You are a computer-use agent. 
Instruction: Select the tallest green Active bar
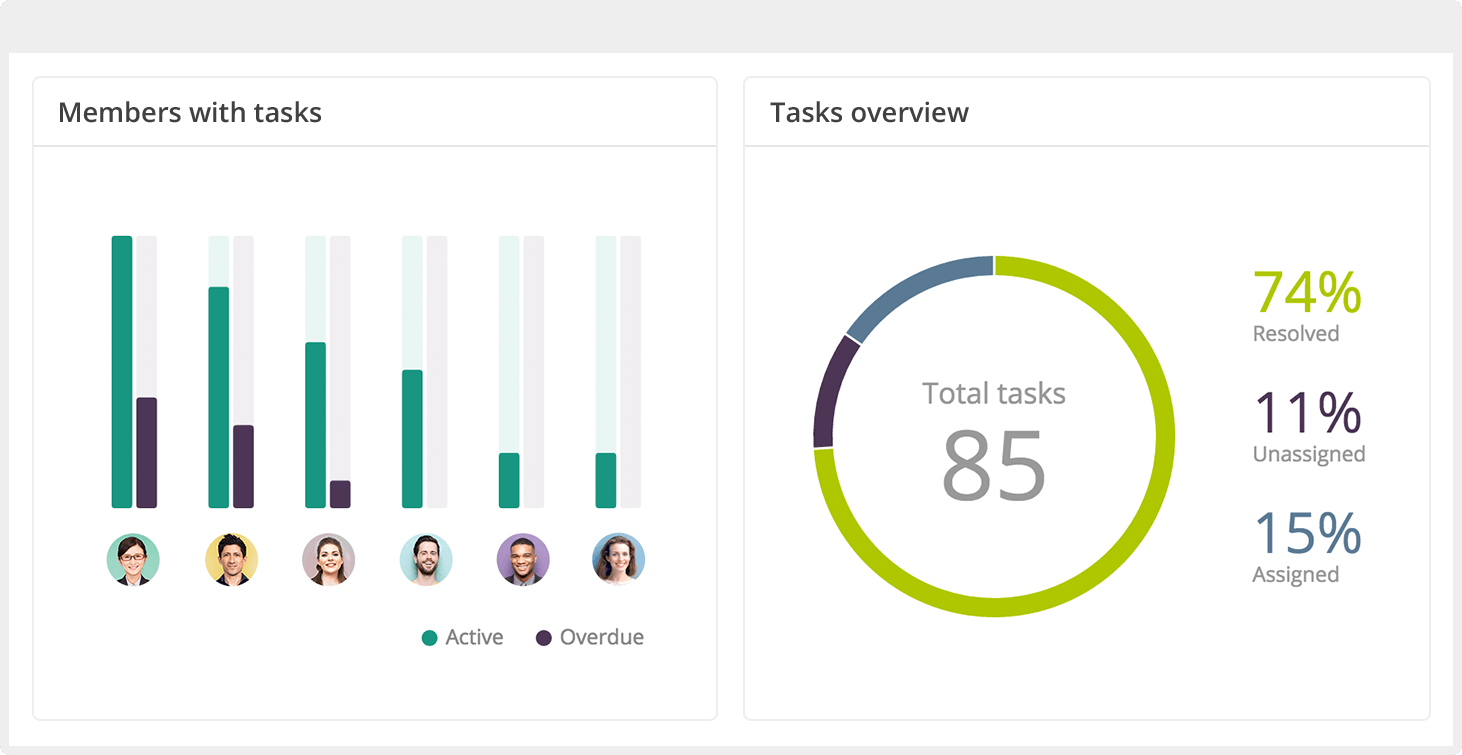[122, 372]
